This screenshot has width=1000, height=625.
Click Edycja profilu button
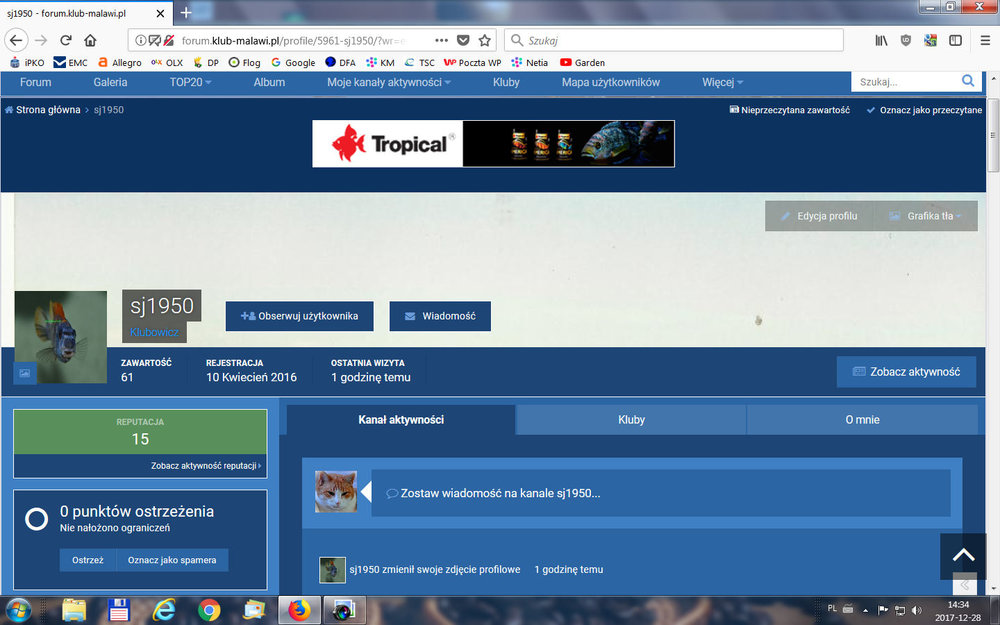pos(820,216)
